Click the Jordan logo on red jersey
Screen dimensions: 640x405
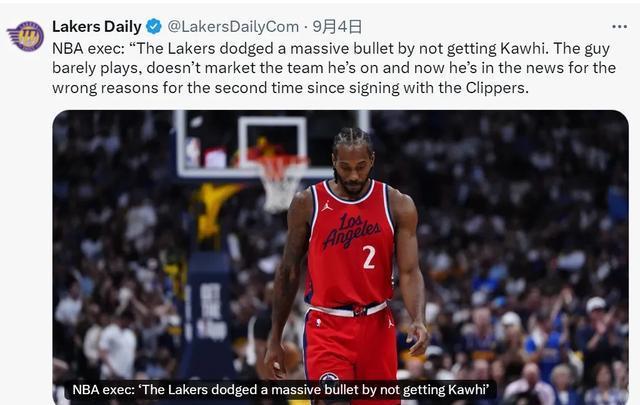tap(327, 206)
